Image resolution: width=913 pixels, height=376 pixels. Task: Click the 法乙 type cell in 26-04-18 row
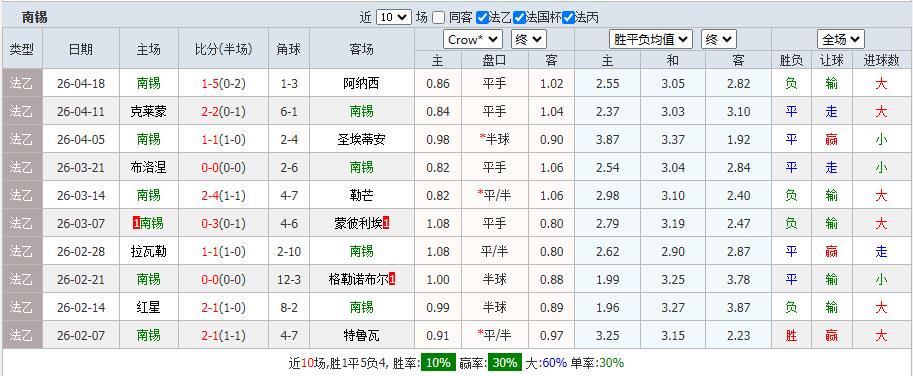22,83
